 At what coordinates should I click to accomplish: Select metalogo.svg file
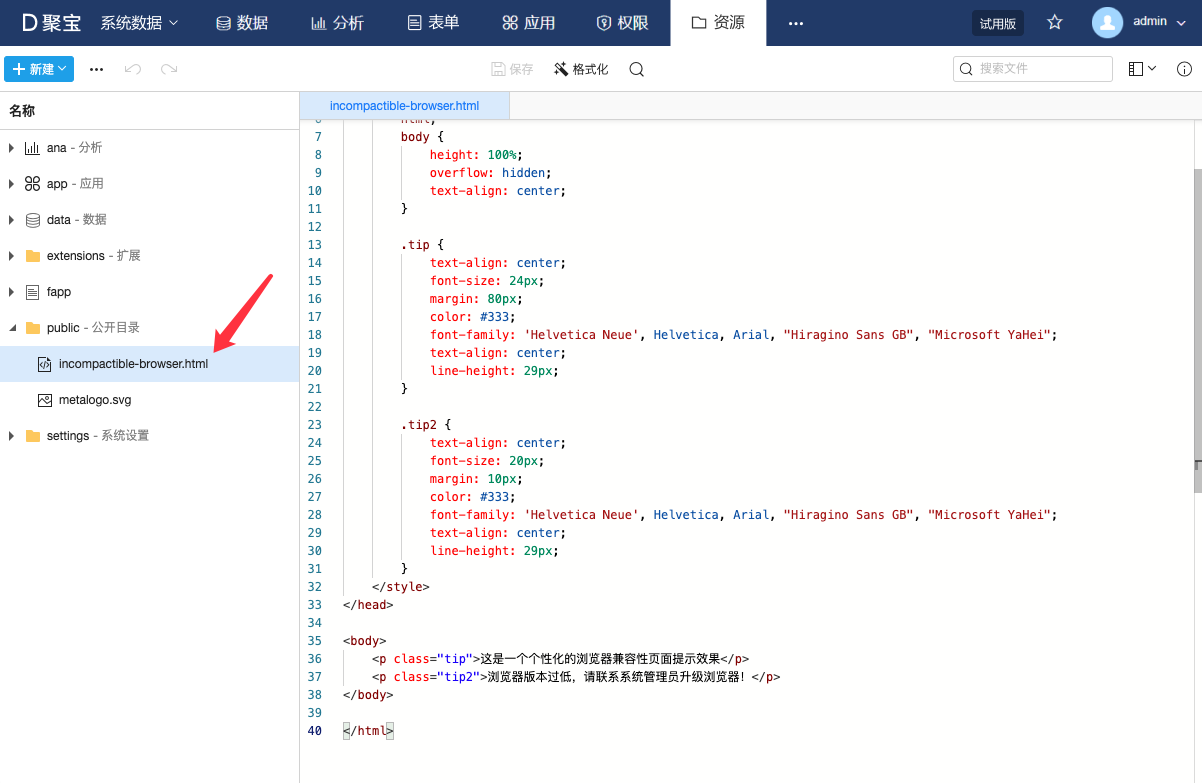[150, 400]
